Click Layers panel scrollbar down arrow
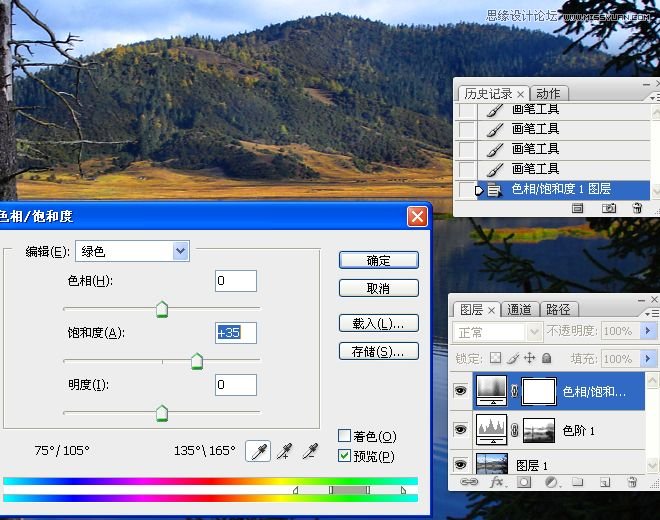 [x=652, y=465]
